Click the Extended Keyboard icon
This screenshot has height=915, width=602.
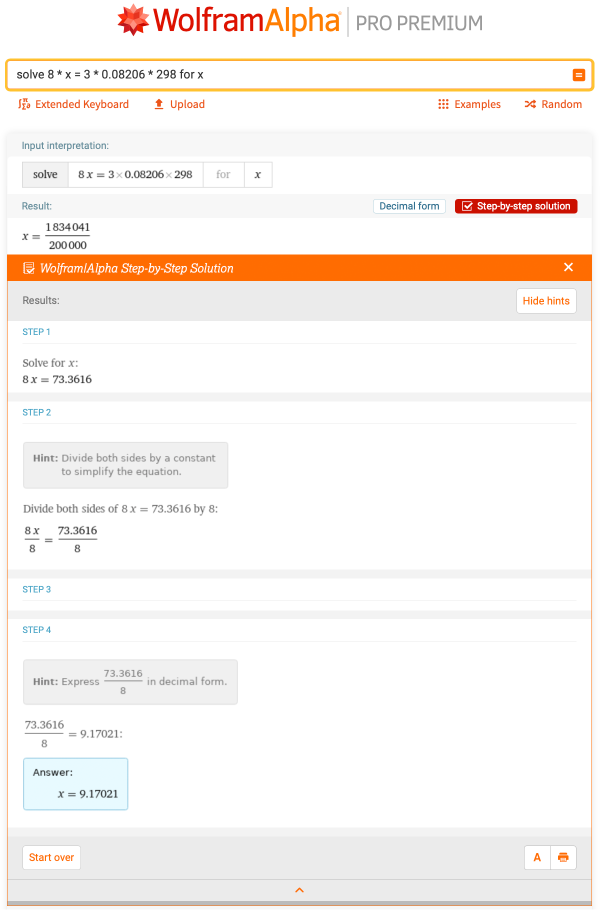[24, 104]
